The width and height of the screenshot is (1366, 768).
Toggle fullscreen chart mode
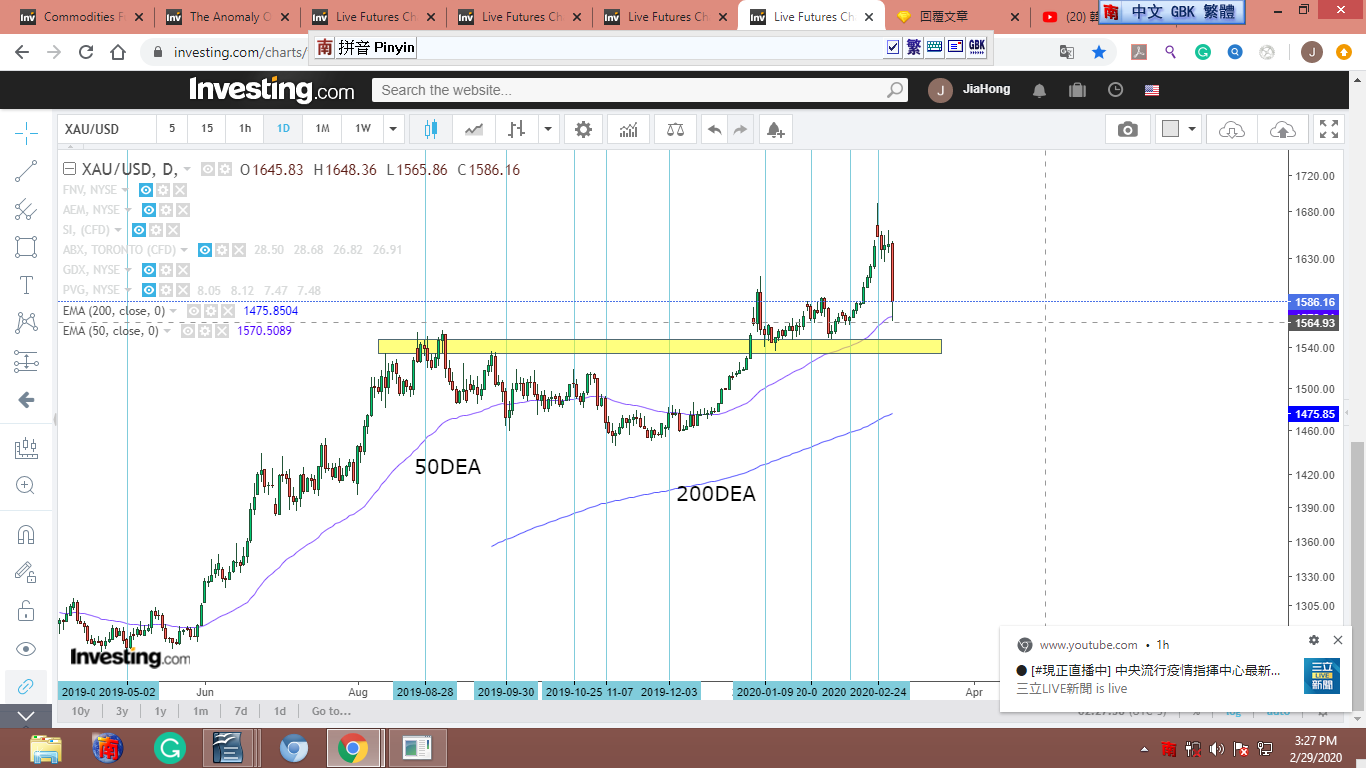(1328, 129)
